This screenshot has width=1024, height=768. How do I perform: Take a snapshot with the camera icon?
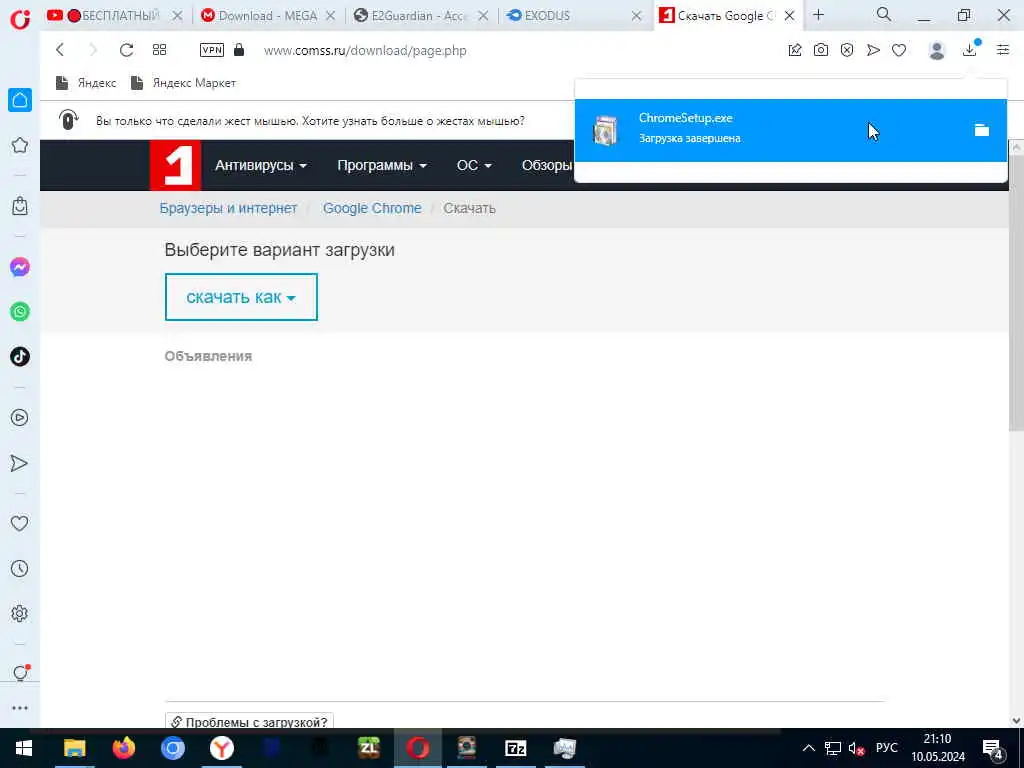[x=821, y=50]
